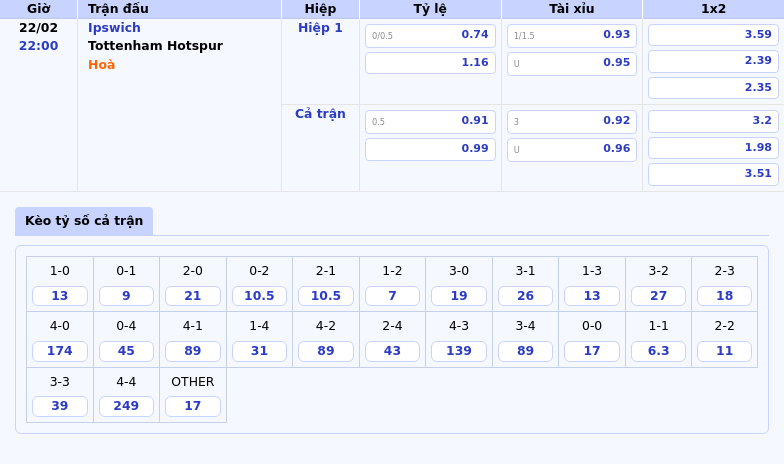Screen dimensions: 784x464
Task: Click the Ipswich team link
Action: 114,28
